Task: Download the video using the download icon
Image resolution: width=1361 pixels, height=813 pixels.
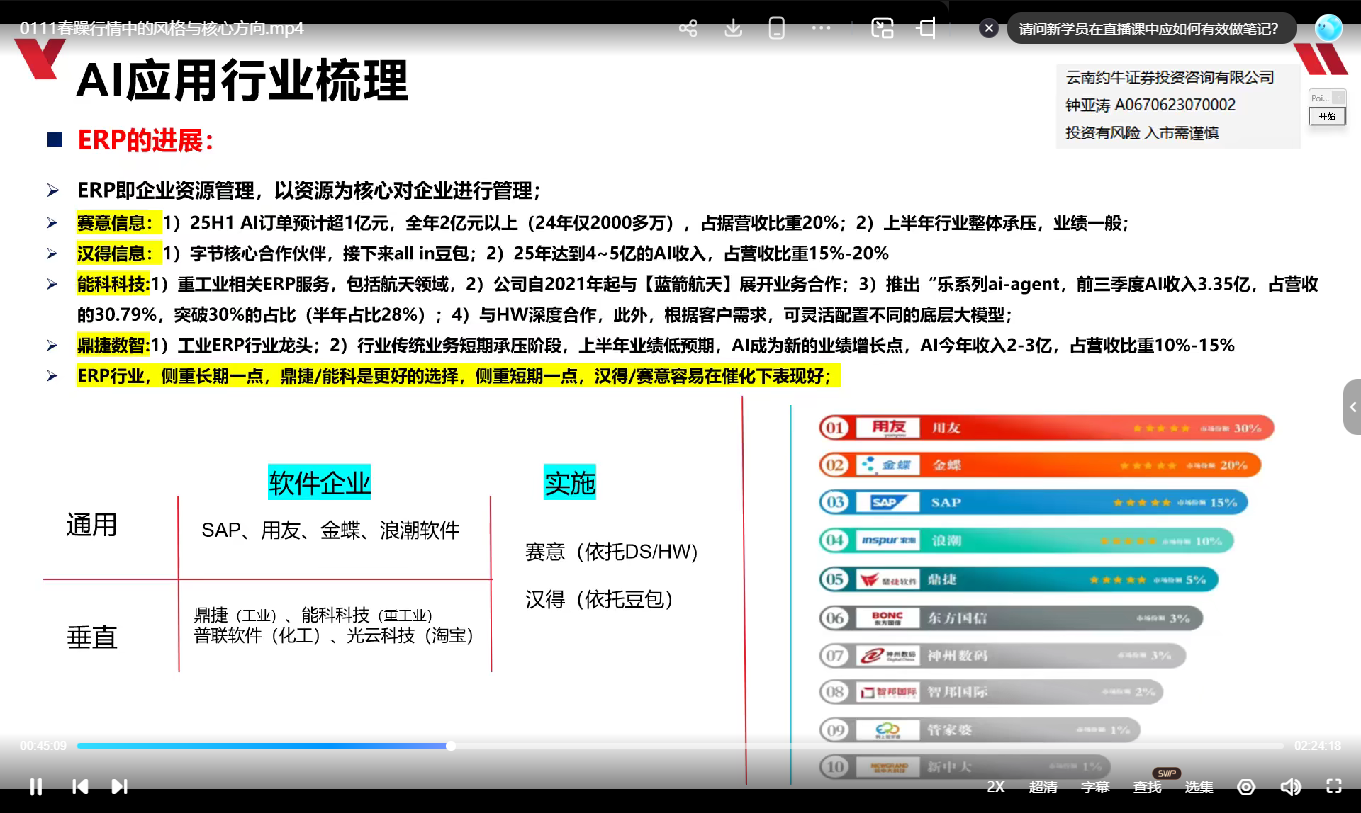Action: coord(733,28)
